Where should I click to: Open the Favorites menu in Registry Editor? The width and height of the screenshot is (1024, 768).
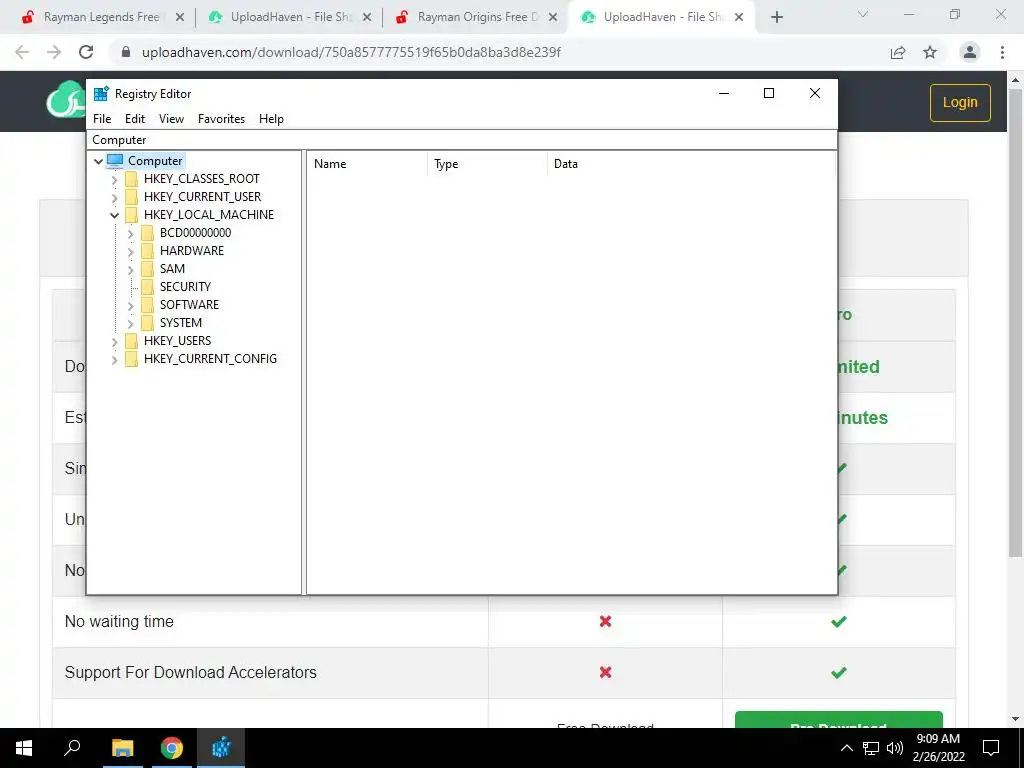221,119
